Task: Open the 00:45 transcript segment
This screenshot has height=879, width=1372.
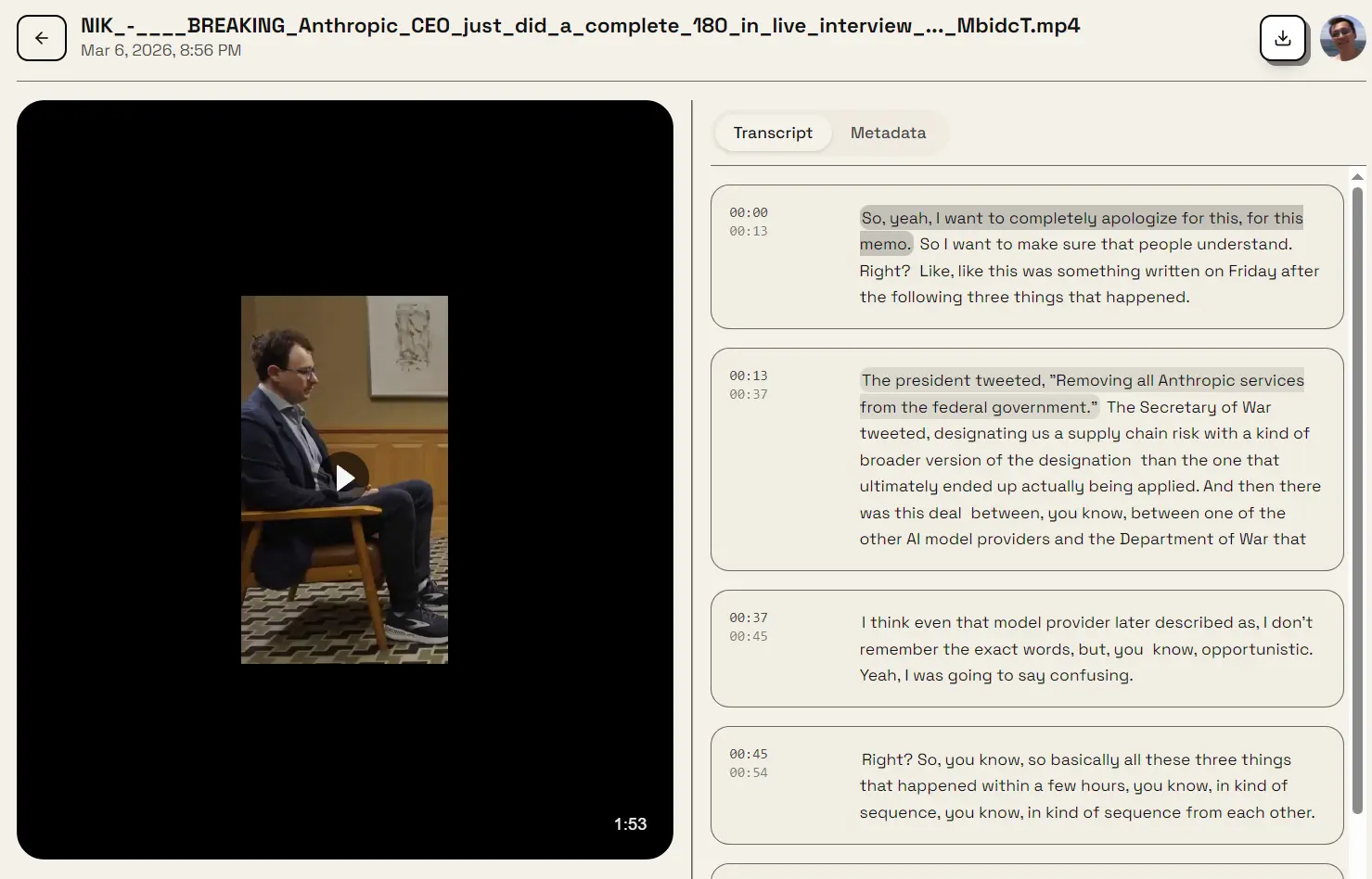Action: (1025, 784)
